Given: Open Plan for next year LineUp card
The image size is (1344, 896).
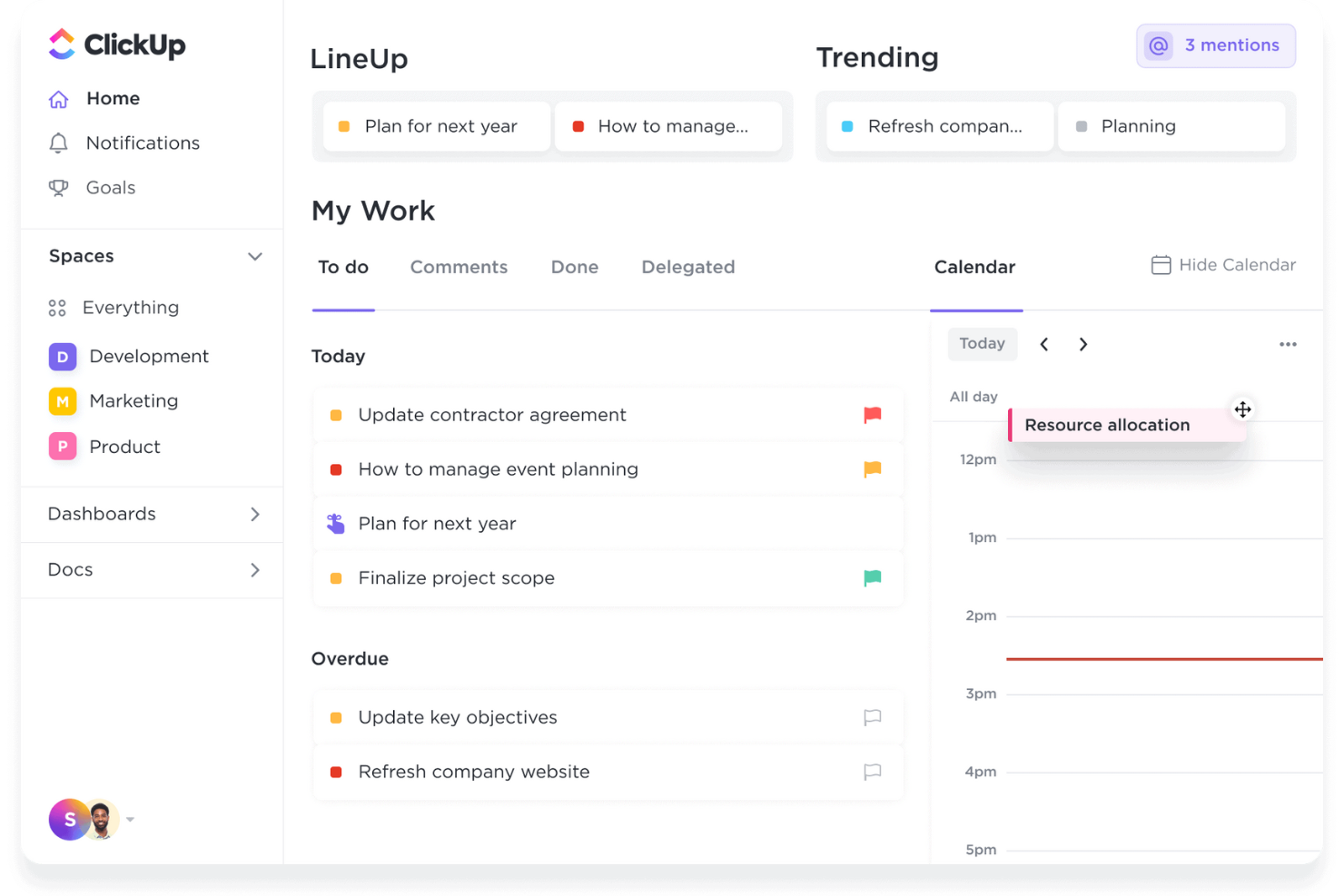Looking at the screenshot, I should [437, 126].
